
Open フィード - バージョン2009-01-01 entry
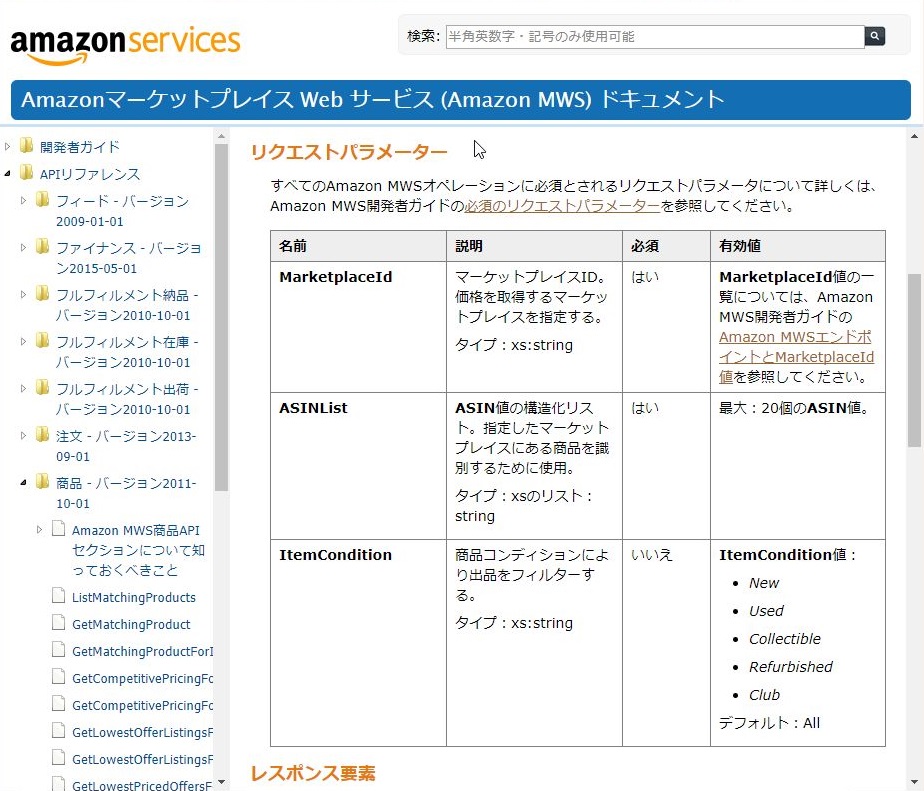tap(123, 211)
